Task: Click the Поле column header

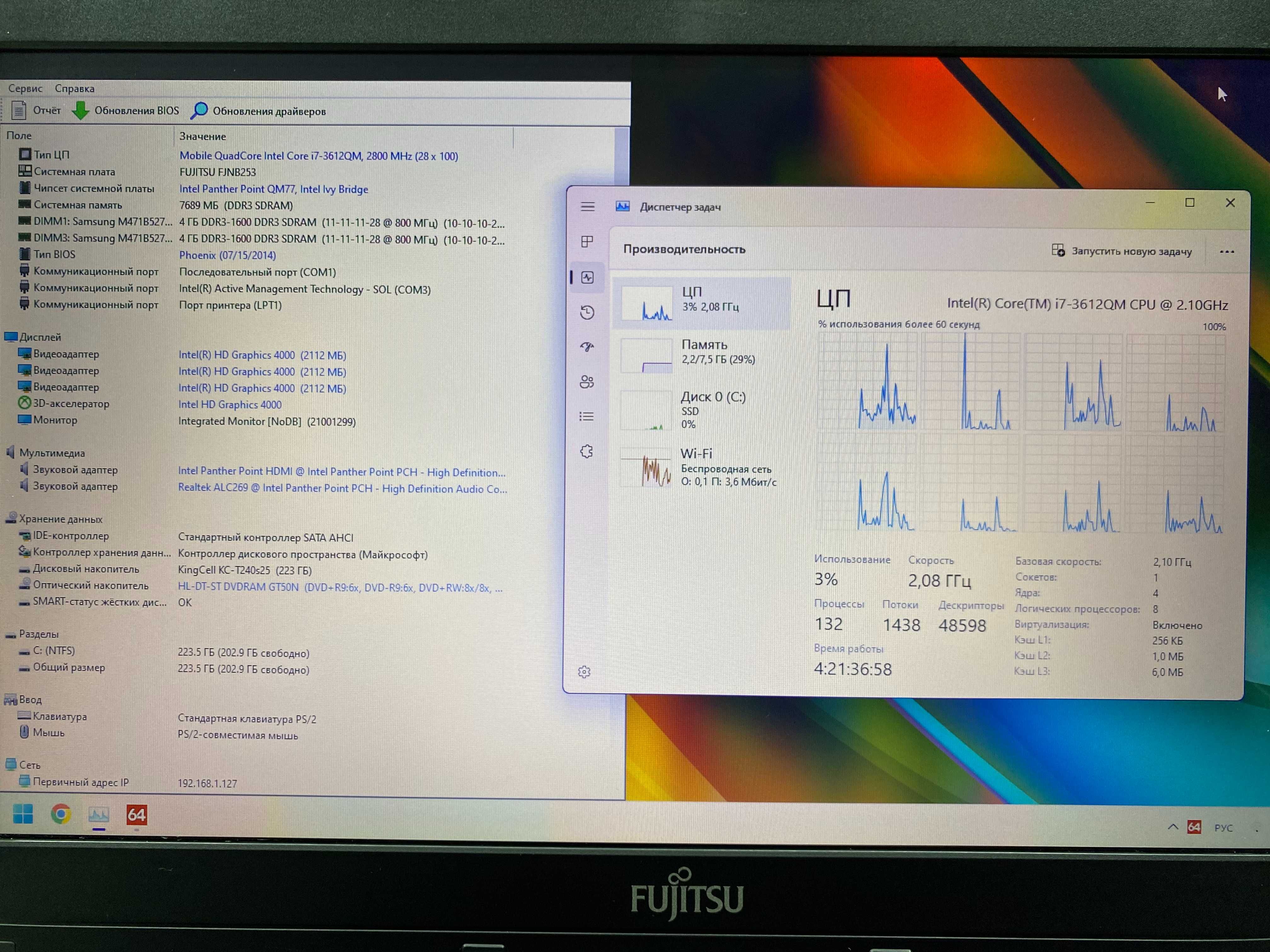Action: [87, 136]
